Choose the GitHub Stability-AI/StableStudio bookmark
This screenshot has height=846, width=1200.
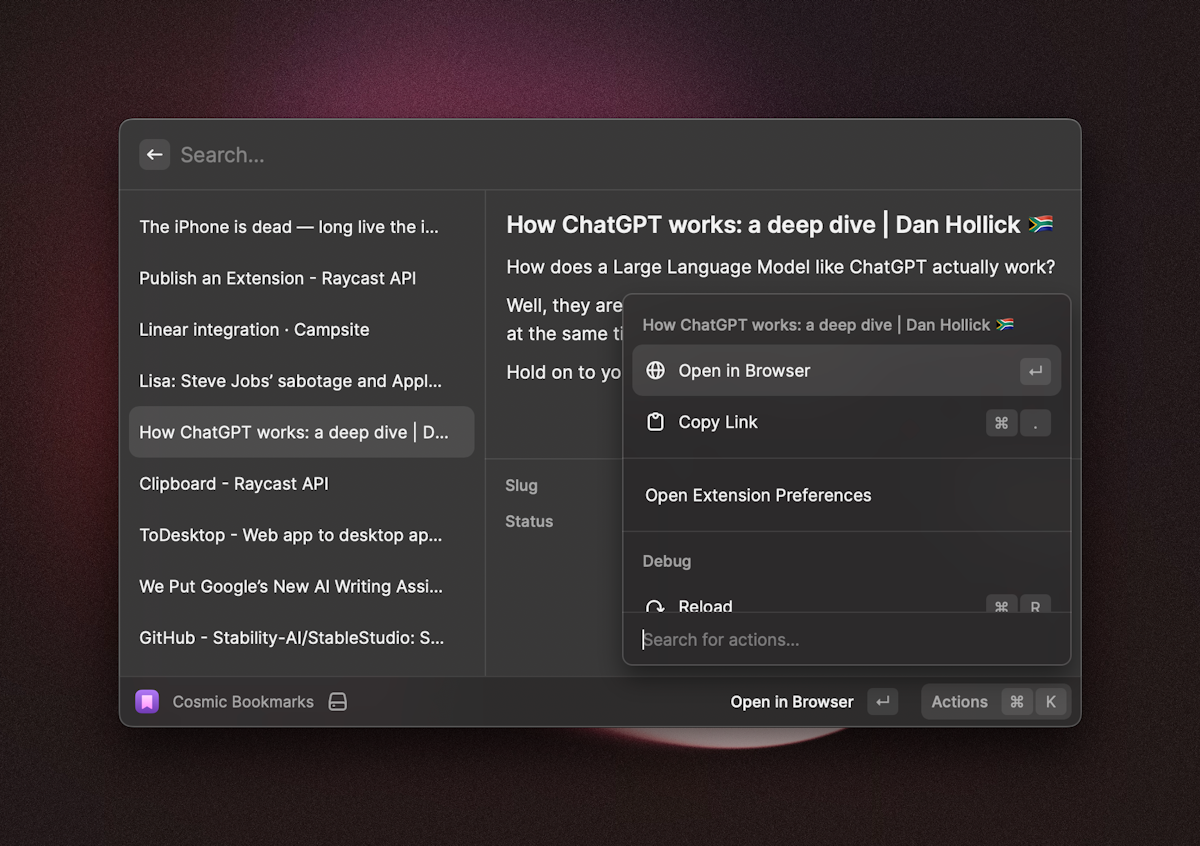(x=291, y=638)
